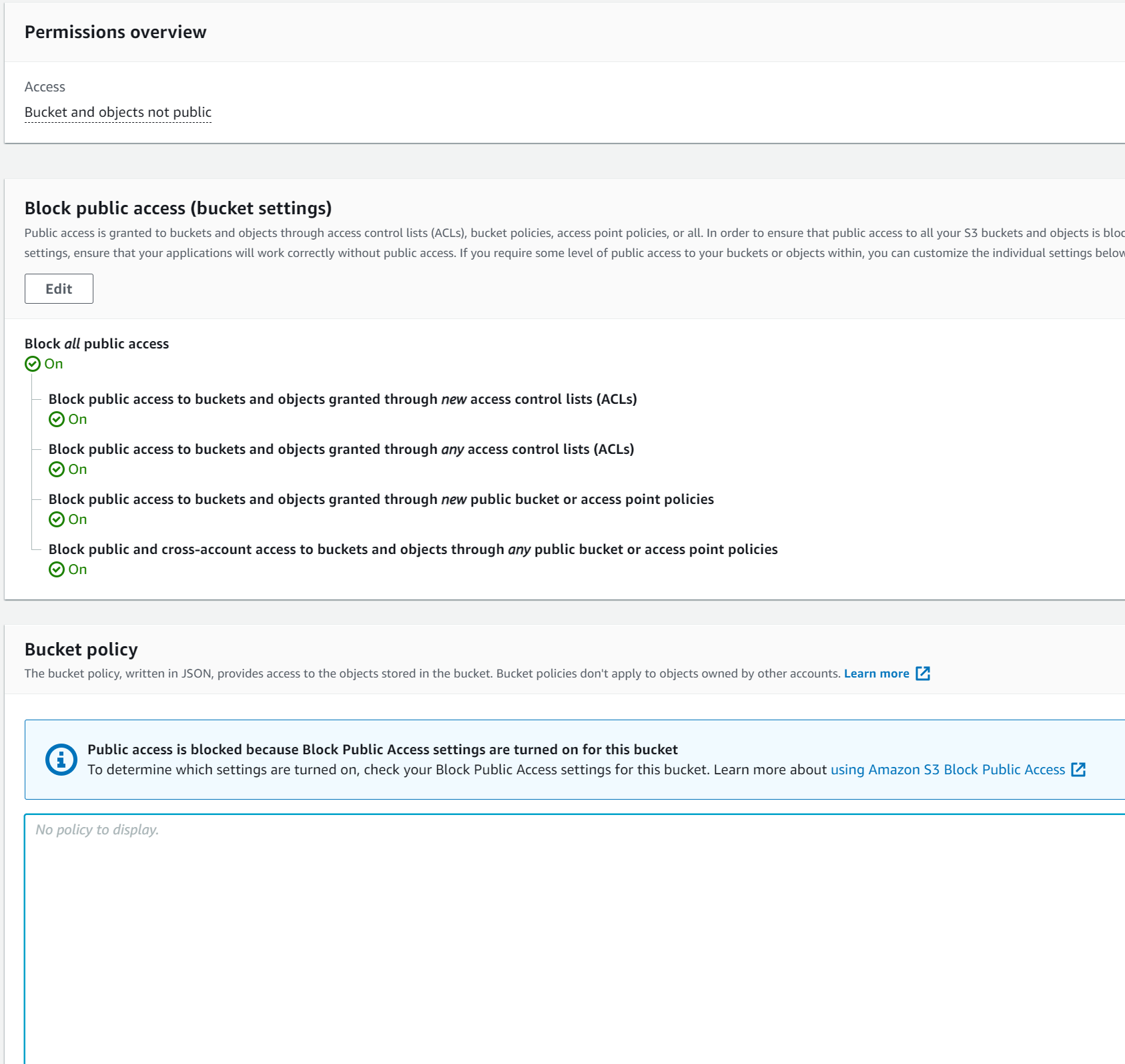Screen dimensions: 1125x1064
Task: Click the status icon for any ACLs setting
Action: pos(58,469)
